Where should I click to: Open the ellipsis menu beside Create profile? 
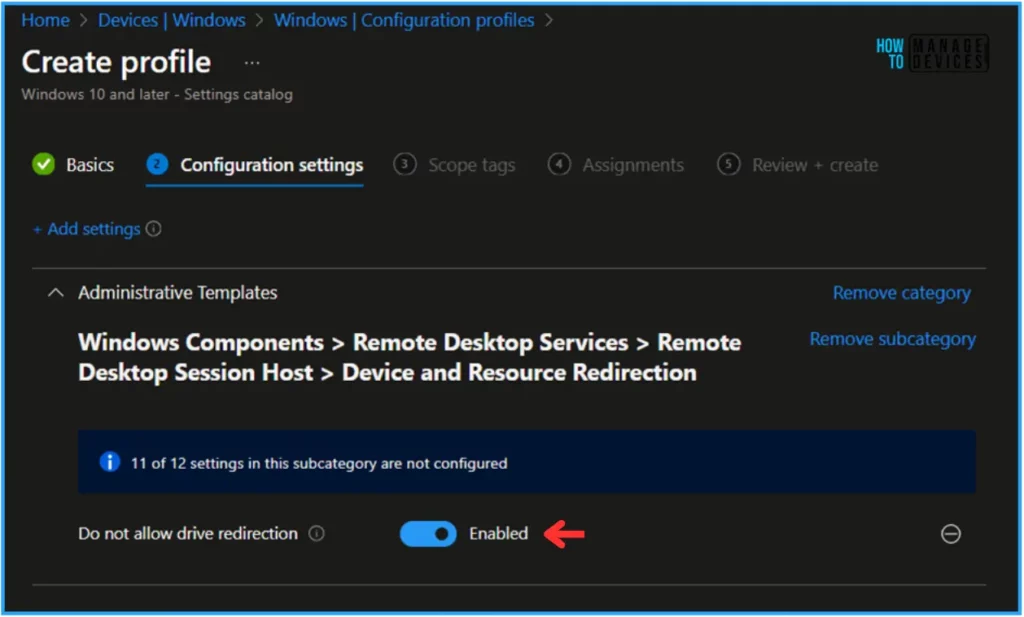pos(252,63)
